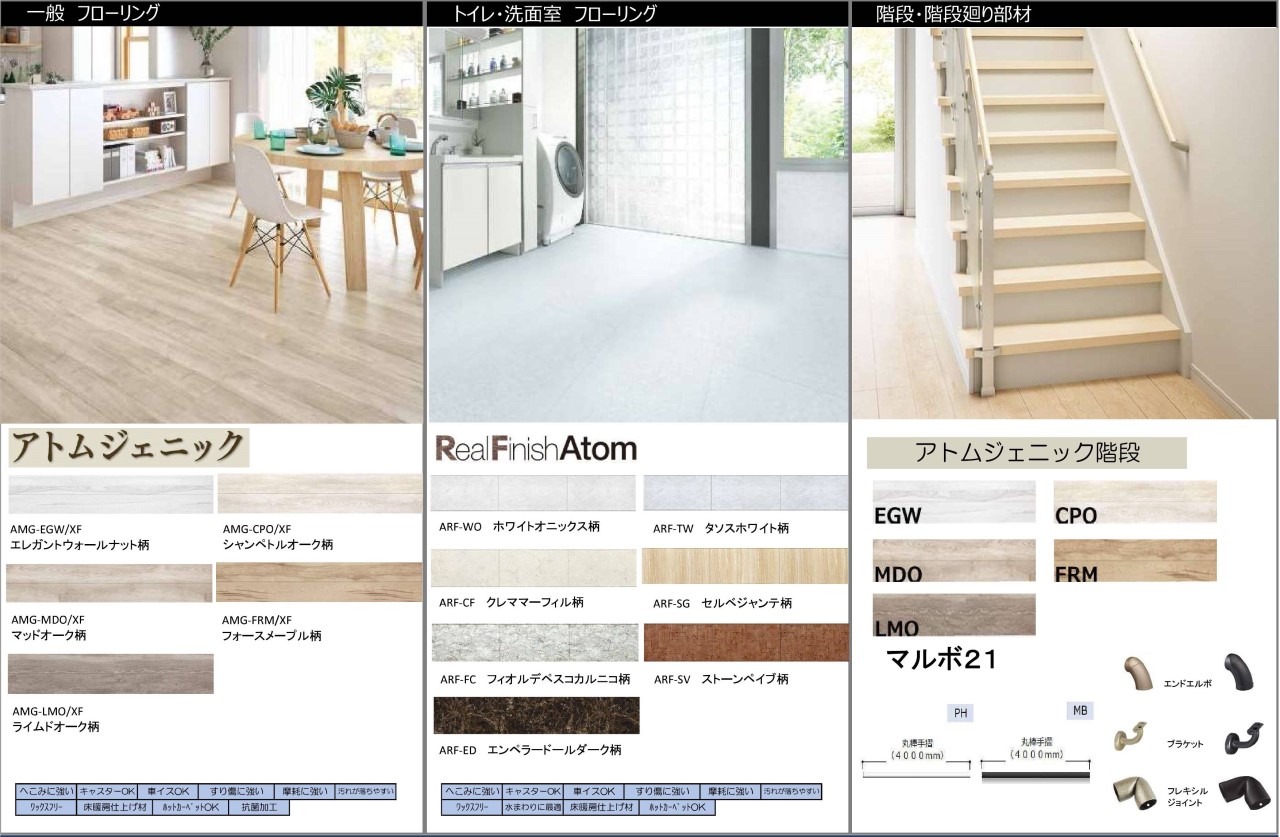This screenshot has height=837, width=1280.
Task: Click the フレキシルジョイント part label
Action: [1186, 797]
